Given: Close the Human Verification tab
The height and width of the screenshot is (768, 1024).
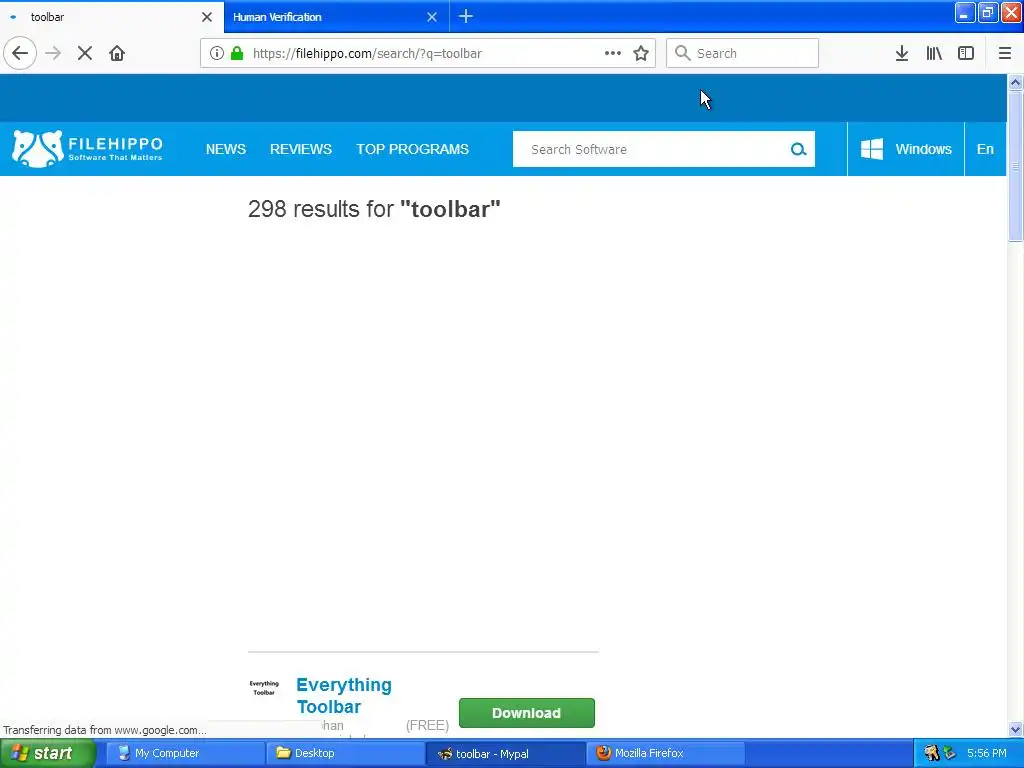Looking at the screenshot, I should click(x=432, y=16).
